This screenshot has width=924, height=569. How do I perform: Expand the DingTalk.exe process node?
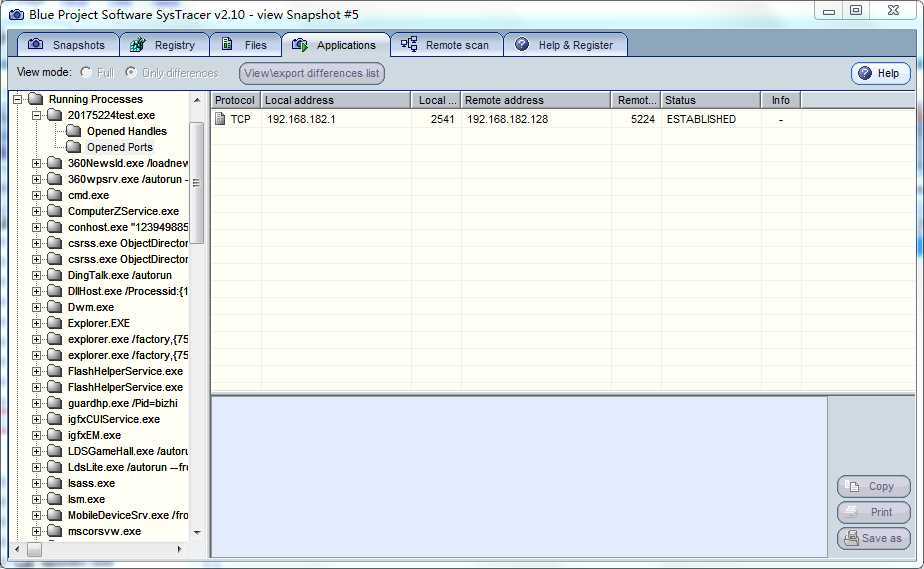[37, 275]
